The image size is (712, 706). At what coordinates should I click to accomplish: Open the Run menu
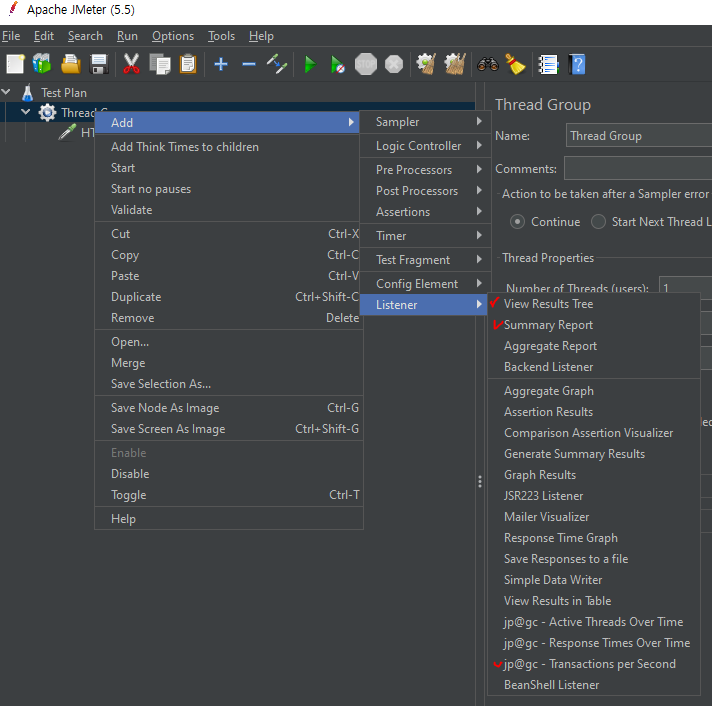click(x=127, y=36)
